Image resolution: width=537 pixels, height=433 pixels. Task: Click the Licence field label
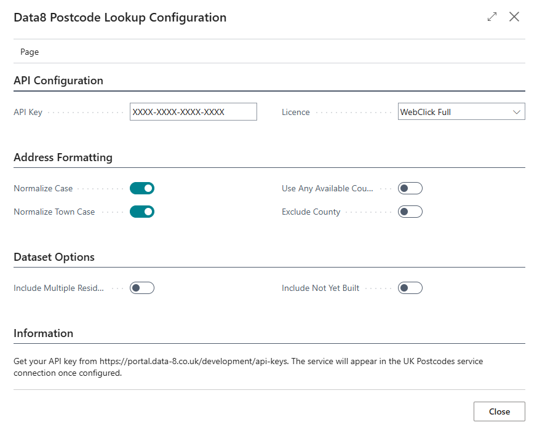pyautogui.click(x=296, y=112)
